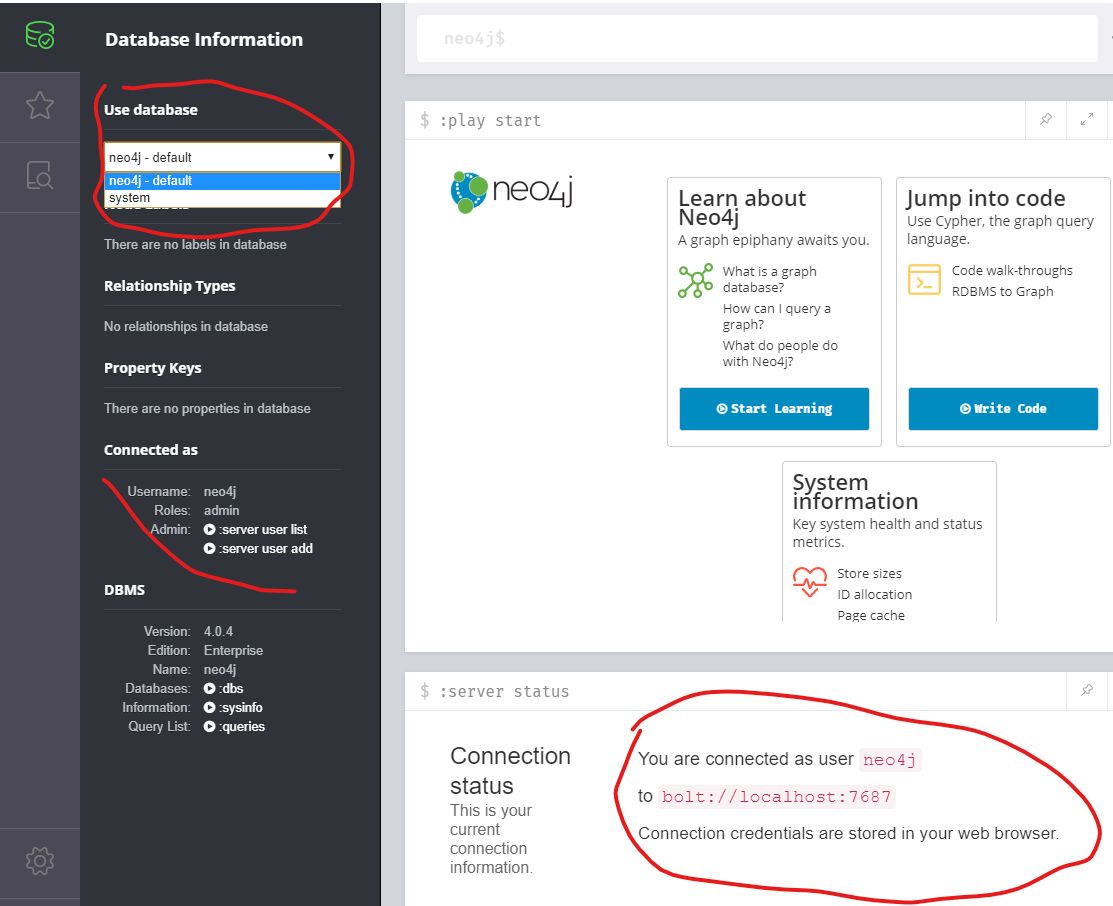Click the Edition value 'Enterprise'
Viewport: 1113px width, 906px height.
pyautogui.click(x=233, y=650)
